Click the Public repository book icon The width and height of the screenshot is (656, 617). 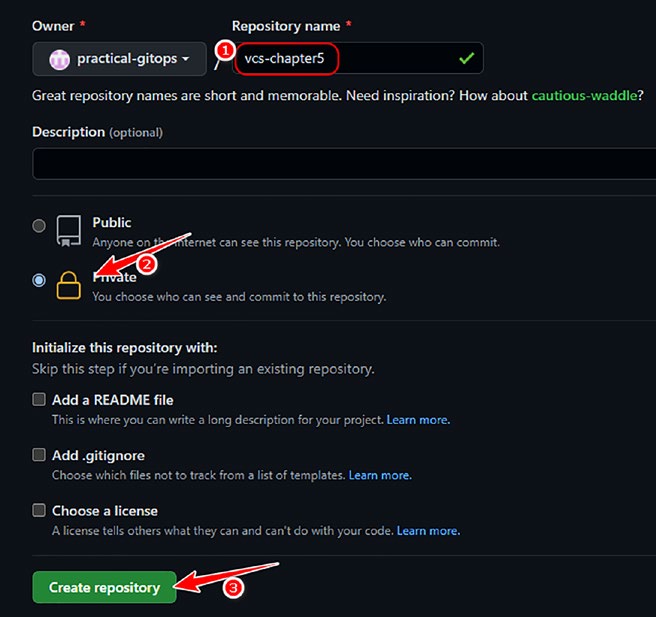[x=69, y=231]
